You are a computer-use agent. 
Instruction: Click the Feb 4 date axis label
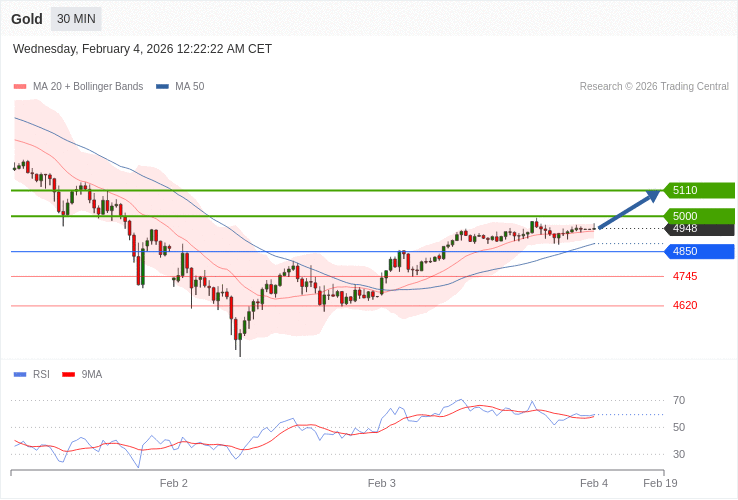point(593,483)
